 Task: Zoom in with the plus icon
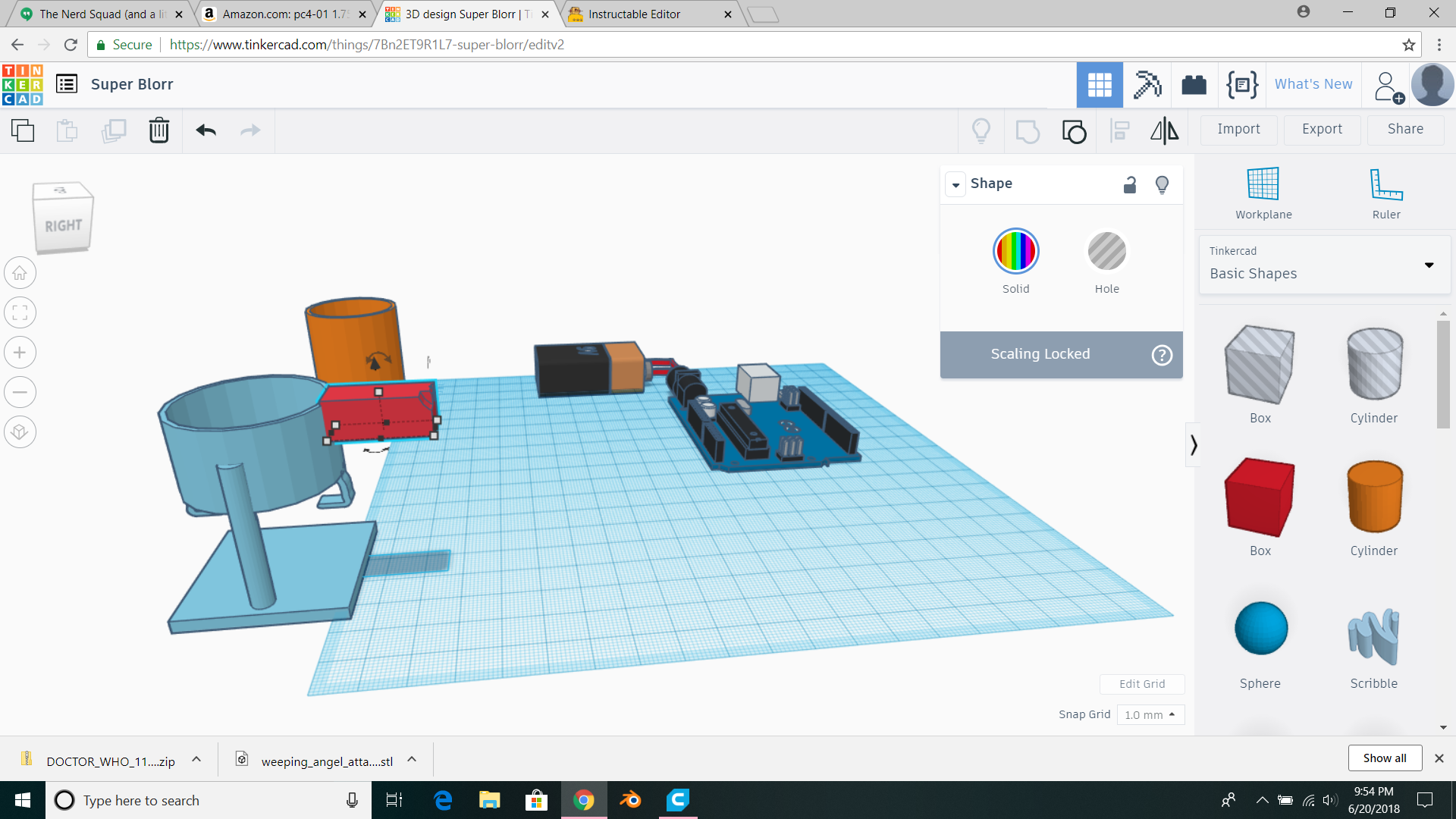(x=20, y=353)
